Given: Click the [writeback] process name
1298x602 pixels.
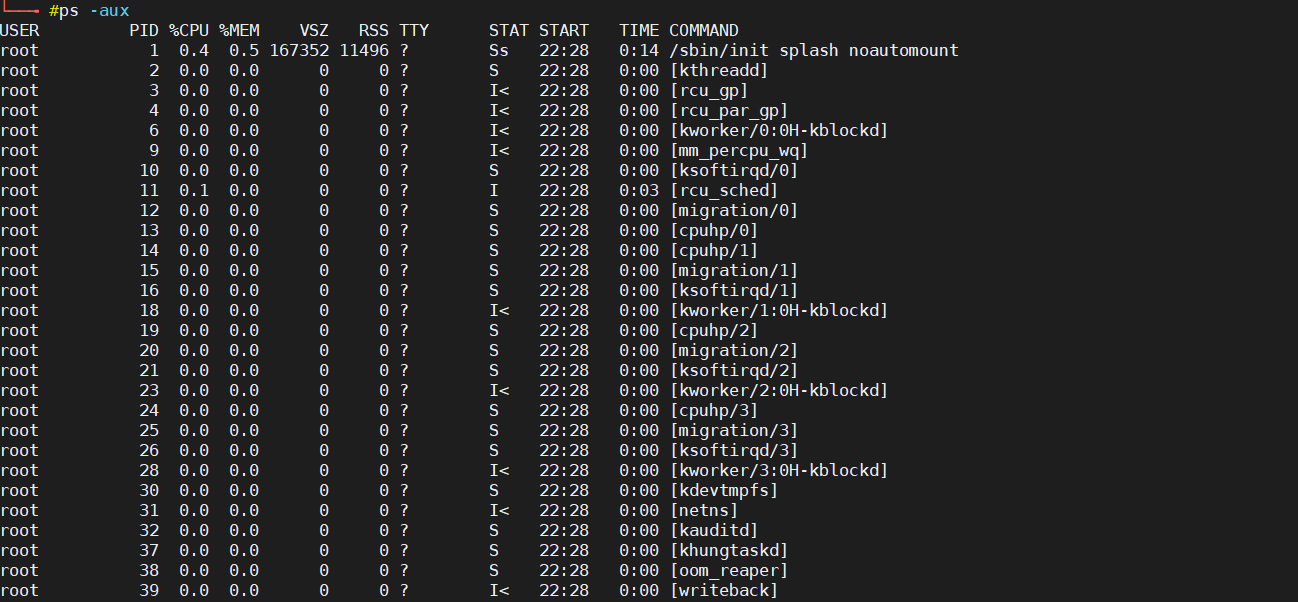Looking at the screenshot, I should (723, 590).
